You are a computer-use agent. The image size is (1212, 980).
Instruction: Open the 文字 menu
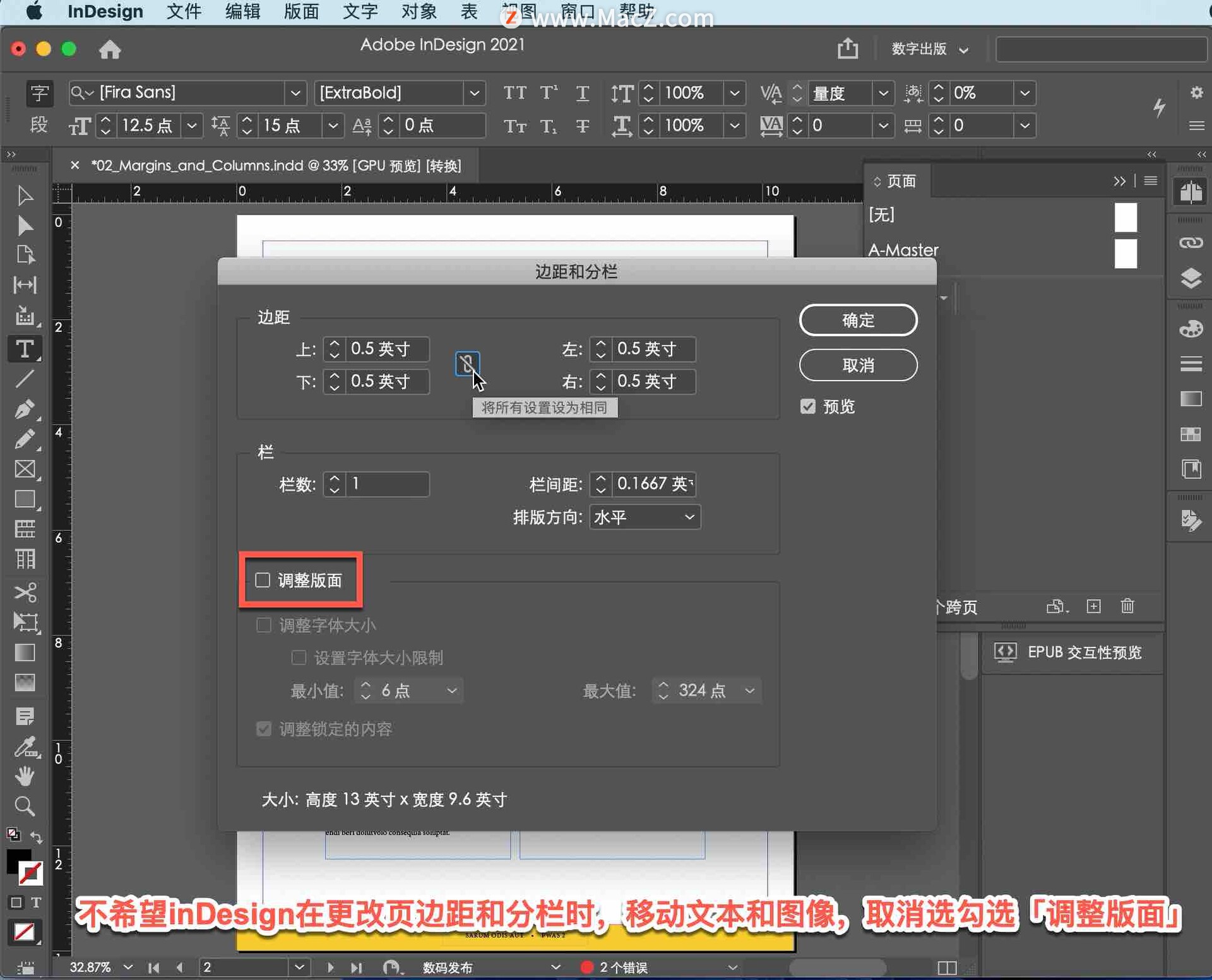click(x=360, y=11)
